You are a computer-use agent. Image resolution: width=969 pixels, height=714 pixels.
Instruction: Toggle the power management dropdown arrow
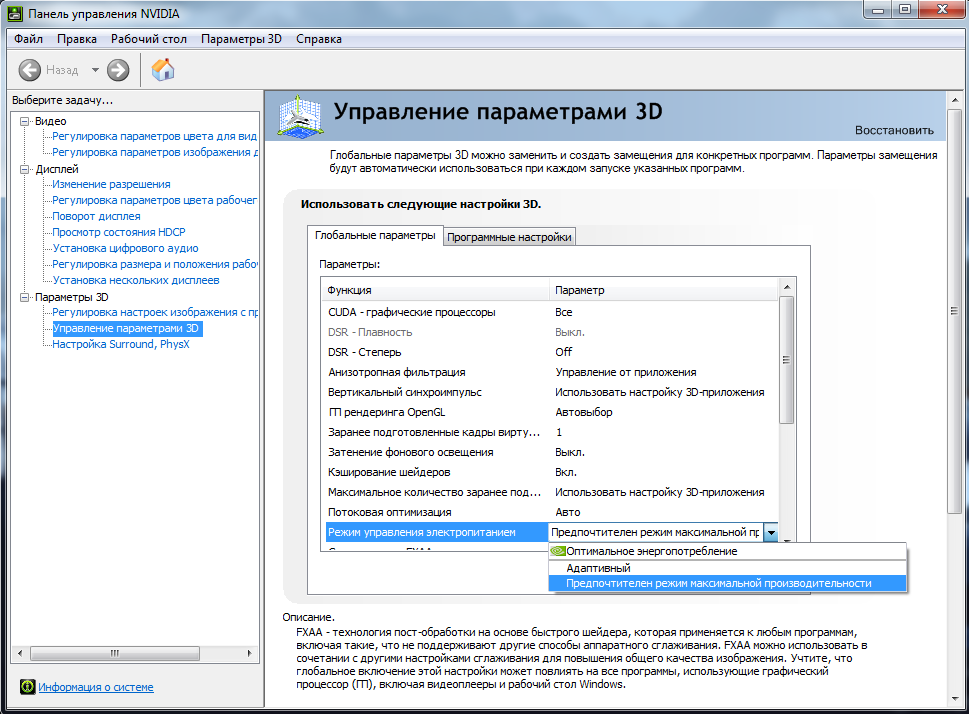pos(771,532)
